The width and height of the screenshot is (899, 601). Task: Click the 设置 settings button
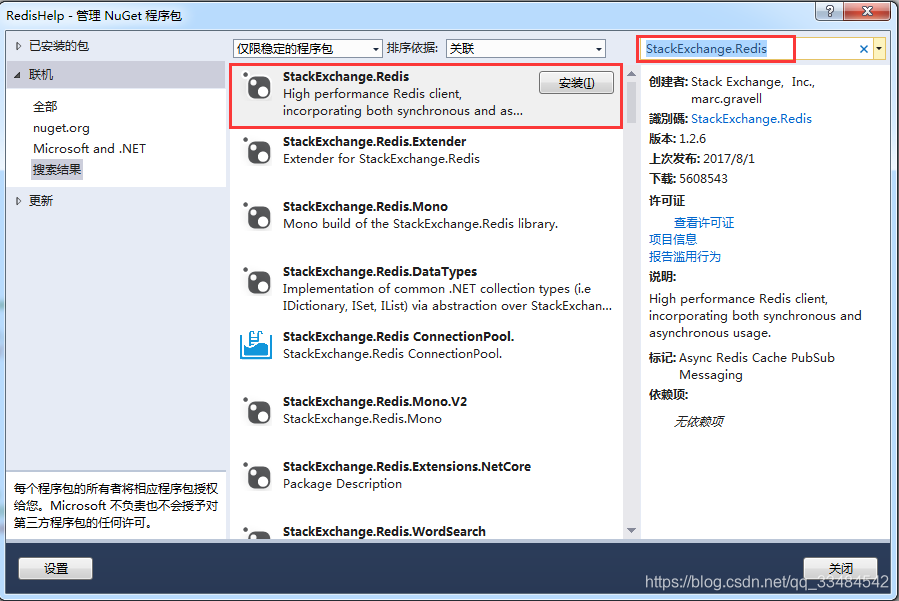56,568
